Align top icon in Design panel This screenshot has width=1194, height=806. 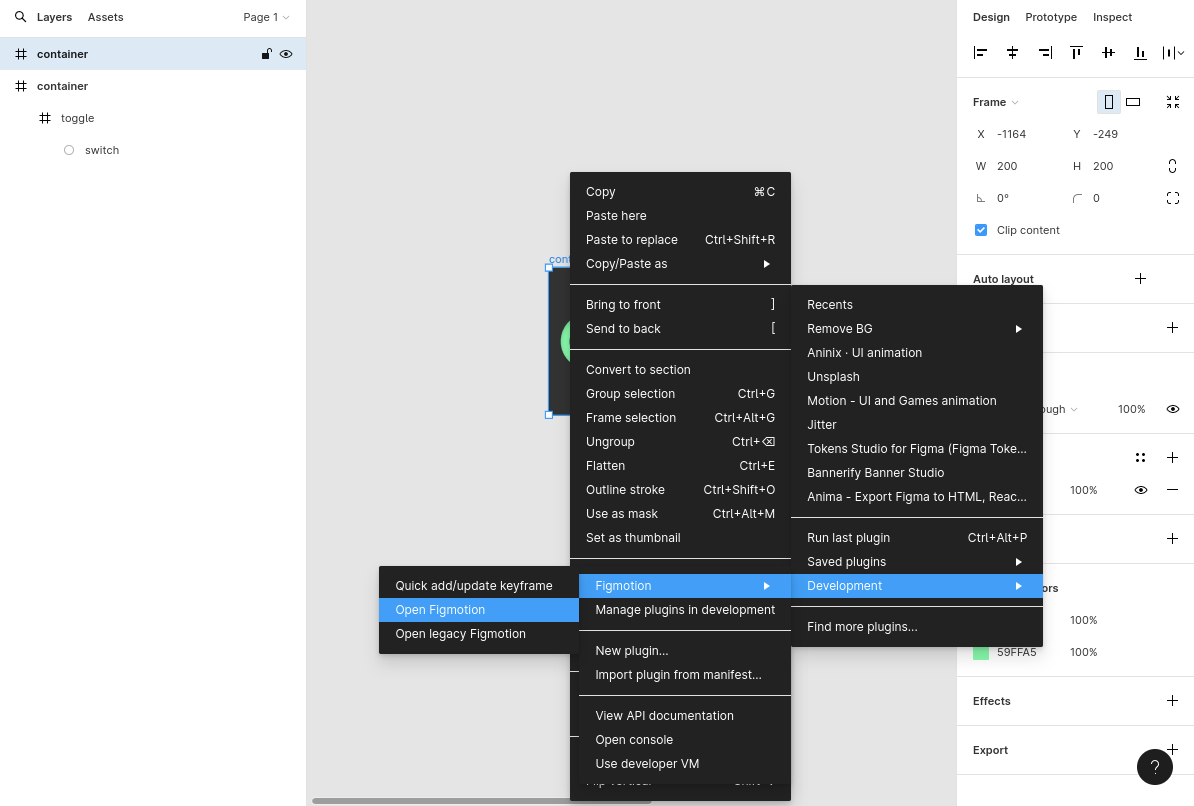coord(1076,53)
